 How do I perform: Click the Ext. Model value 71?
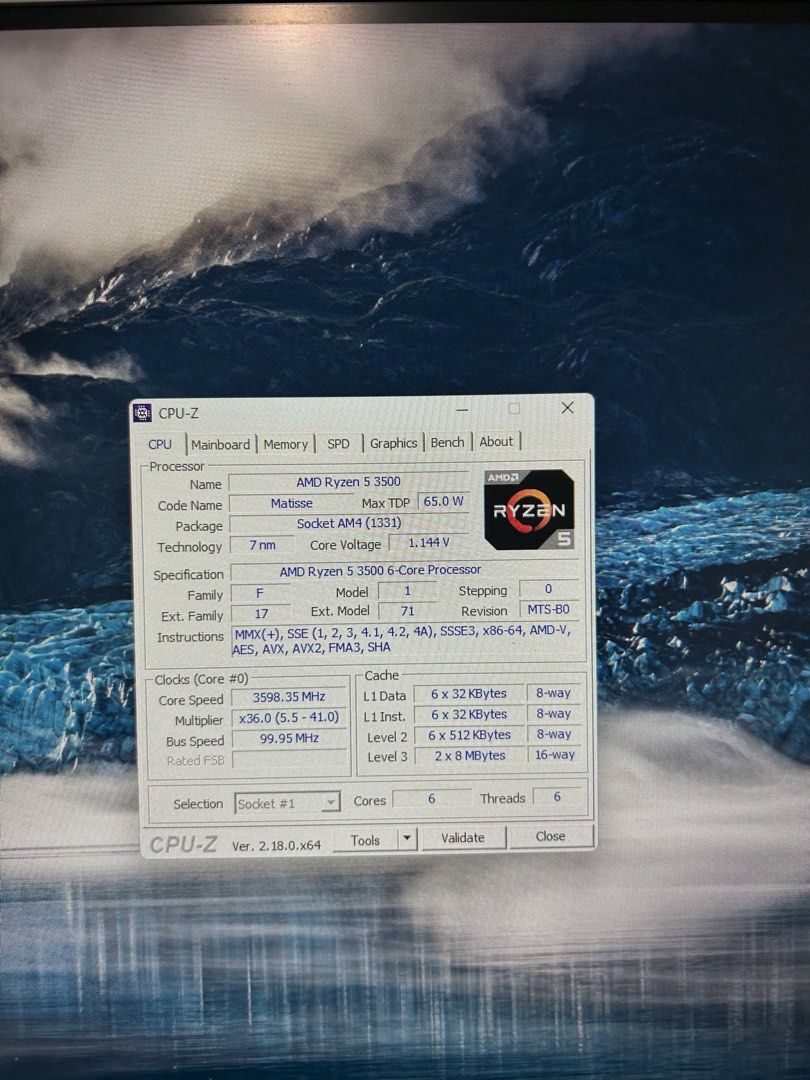tap(407, 611)
